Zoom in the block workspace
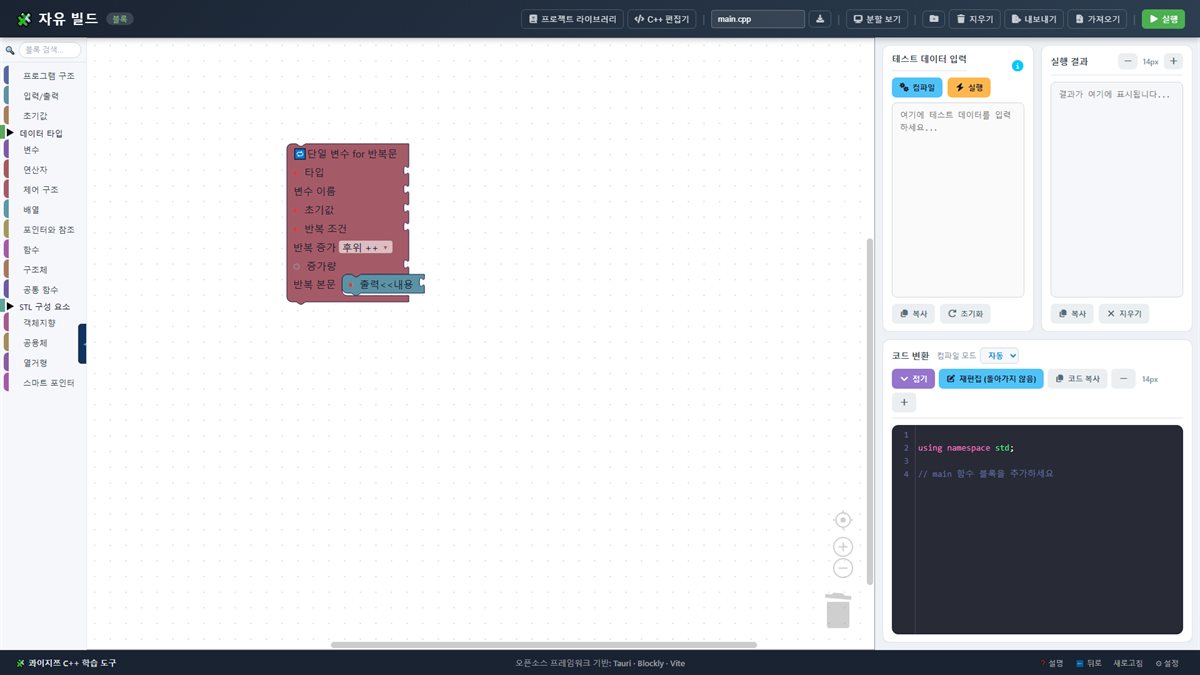The height and width of the screenshot is (675, 1200). pos(843,547)
